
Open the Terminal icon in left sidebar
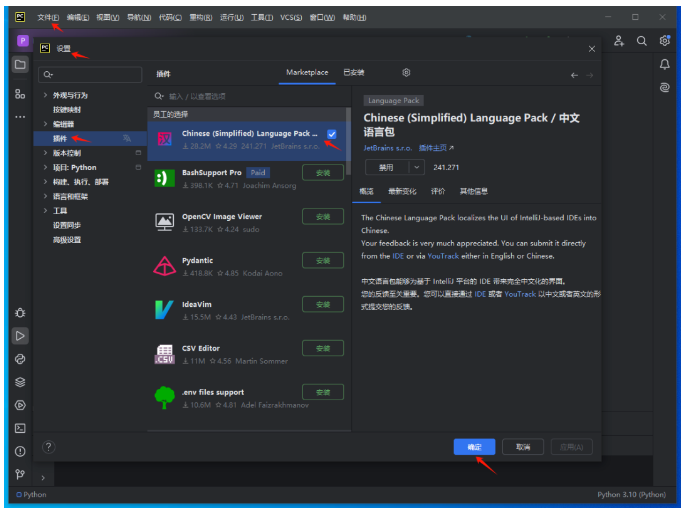20,428
